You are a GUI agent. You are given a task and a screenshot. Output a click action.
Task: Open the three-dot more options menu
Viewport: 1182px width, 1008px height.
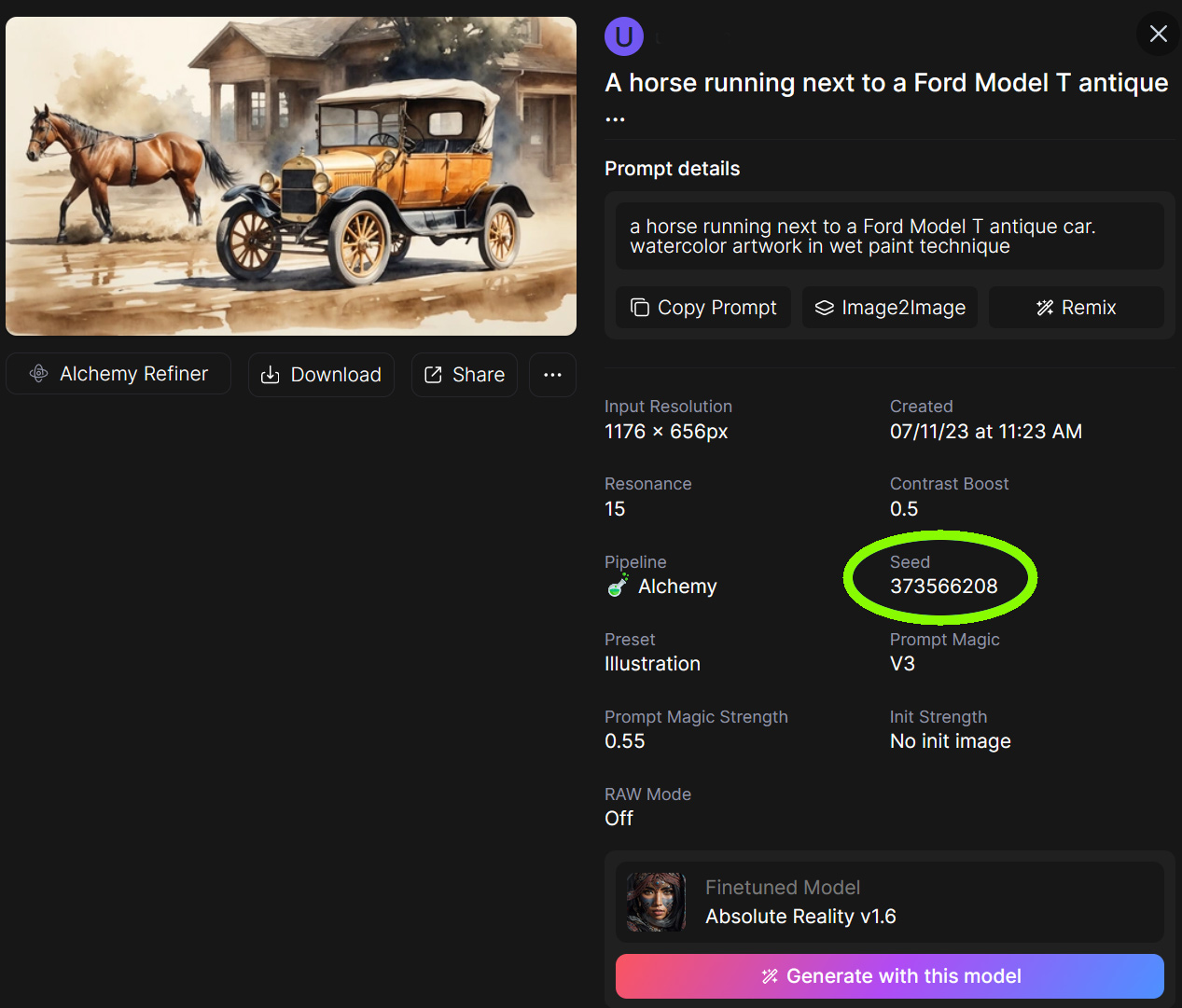click(x=552, y=375)
